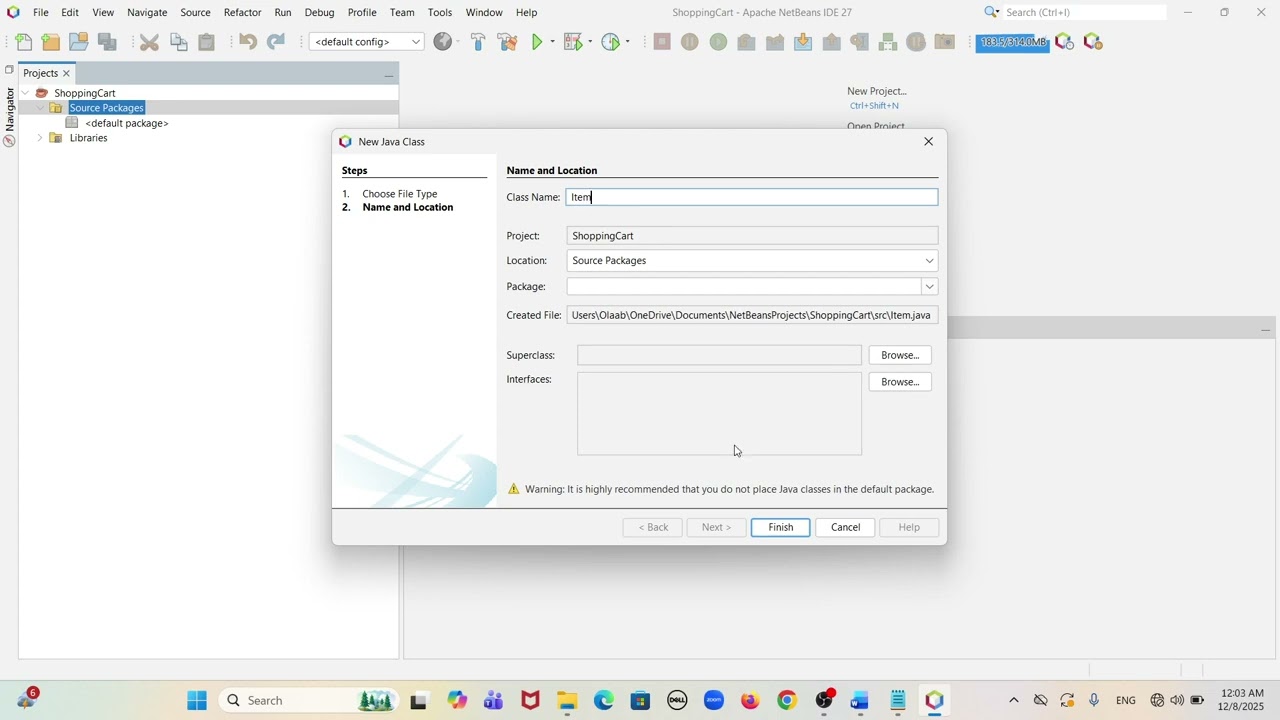Collapse the ShoppingCart project node
The image size is (1280, 720).
click(25, 93)
